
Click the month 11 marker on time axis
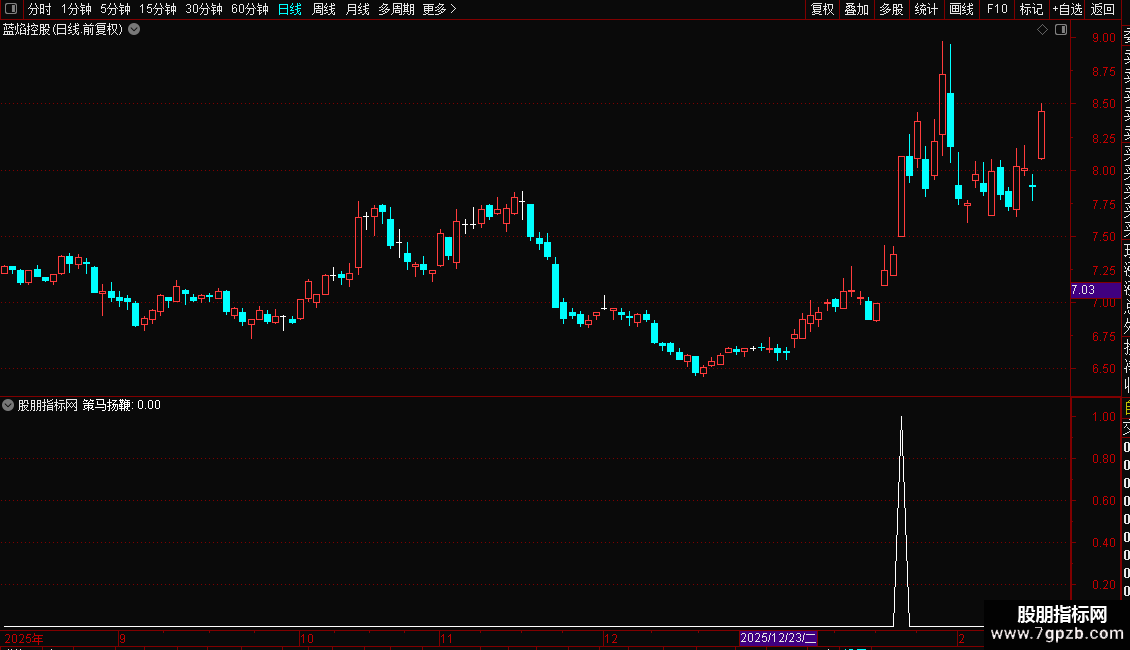coord(446,638)
